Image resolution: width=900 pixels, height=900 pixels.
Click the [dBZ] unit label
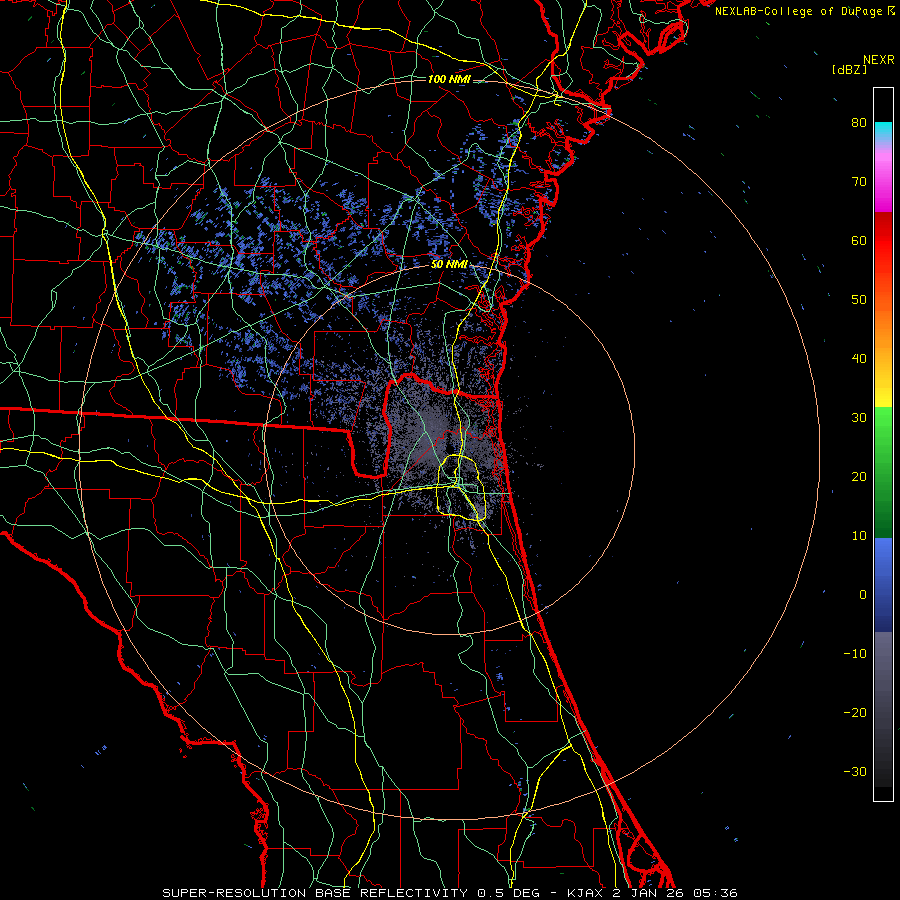pos(849,69)
